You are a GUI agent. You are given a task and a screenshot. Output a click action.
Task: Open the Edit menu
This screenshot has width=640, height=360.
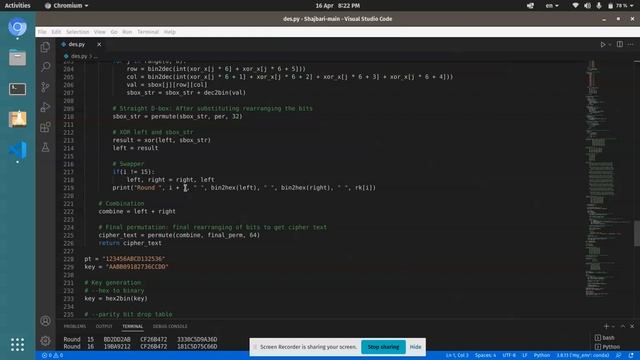tap(56, 32)
